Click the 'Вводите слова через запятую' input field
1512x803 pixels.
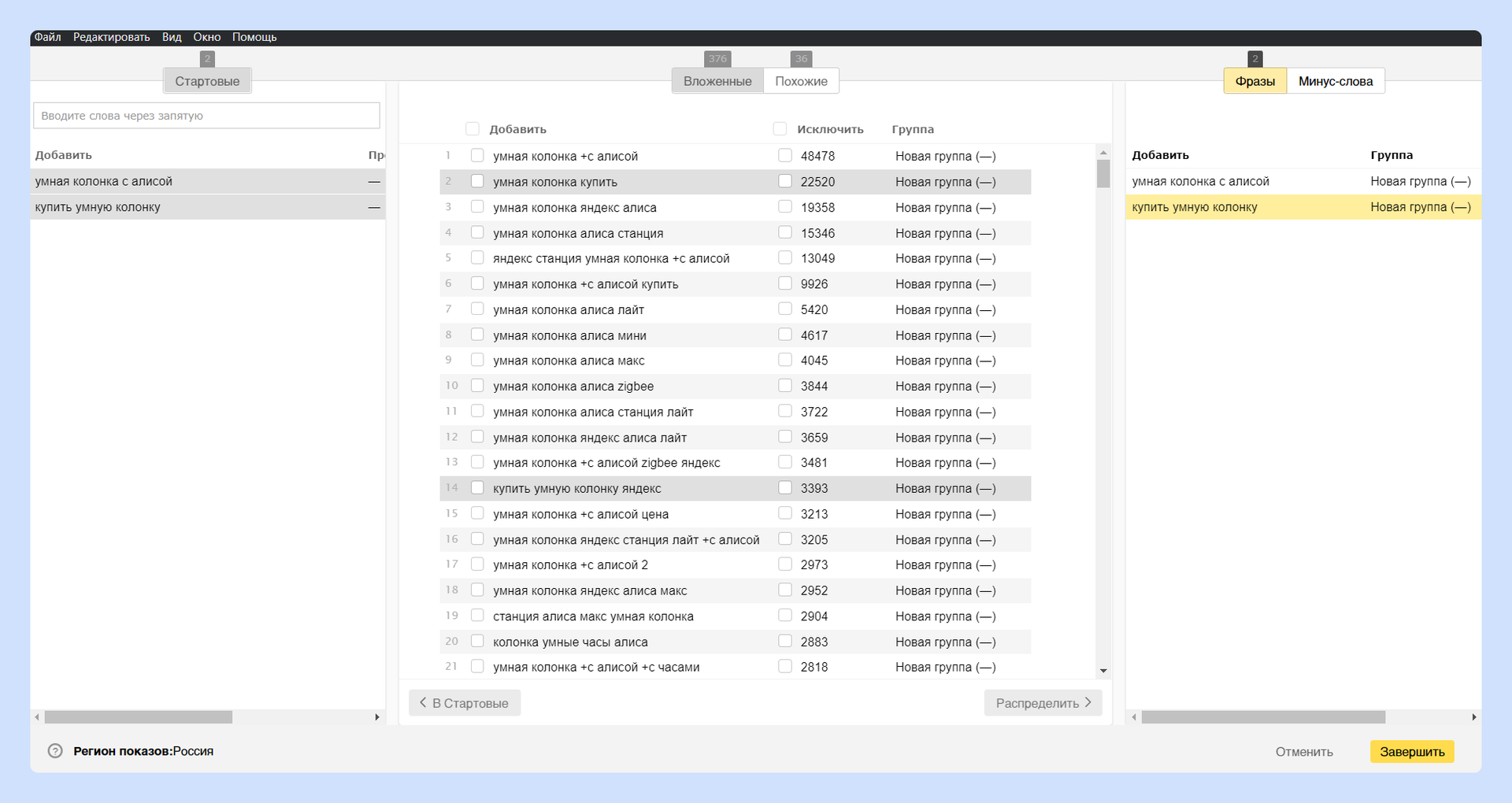(206, 116)
